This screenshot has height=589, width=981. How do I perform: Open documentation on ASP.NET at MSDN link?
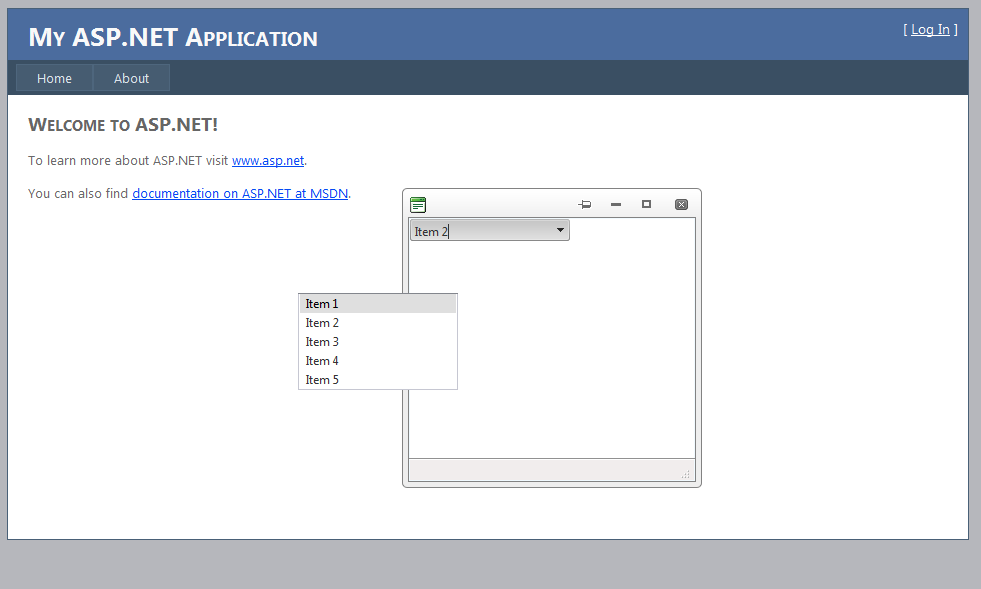click(240, 193)
